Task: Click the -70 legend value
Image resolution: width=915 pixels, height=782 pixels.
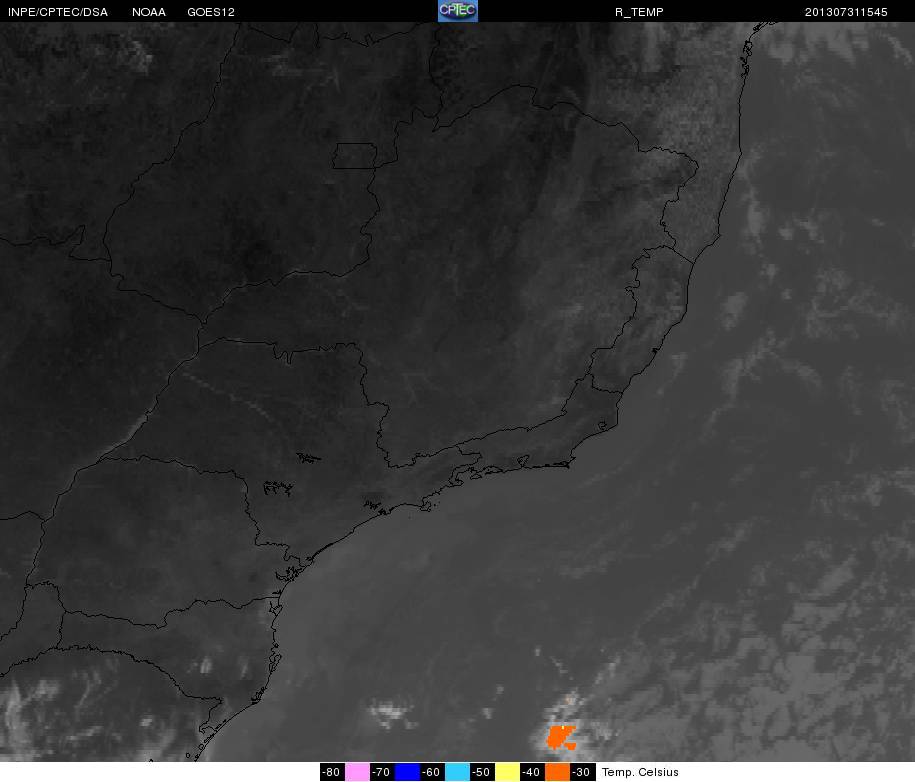Action: pyautogui.click(x=382, y=772)
